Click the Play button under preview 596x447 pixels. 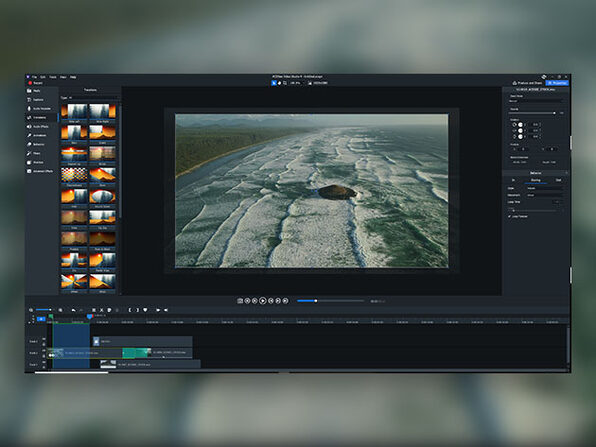[x=263, y=301]
